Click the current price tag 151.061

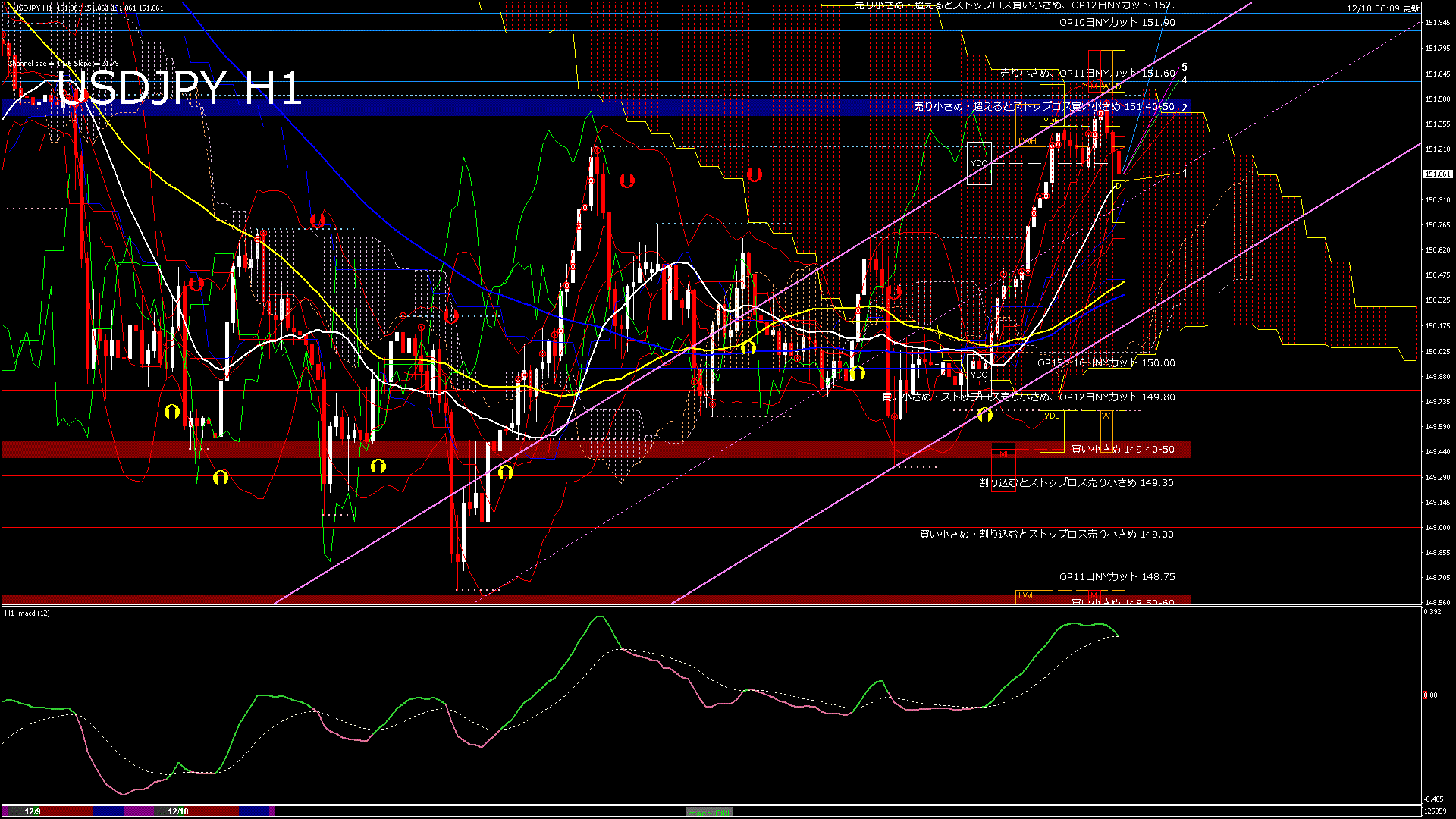pos(1437,174)
